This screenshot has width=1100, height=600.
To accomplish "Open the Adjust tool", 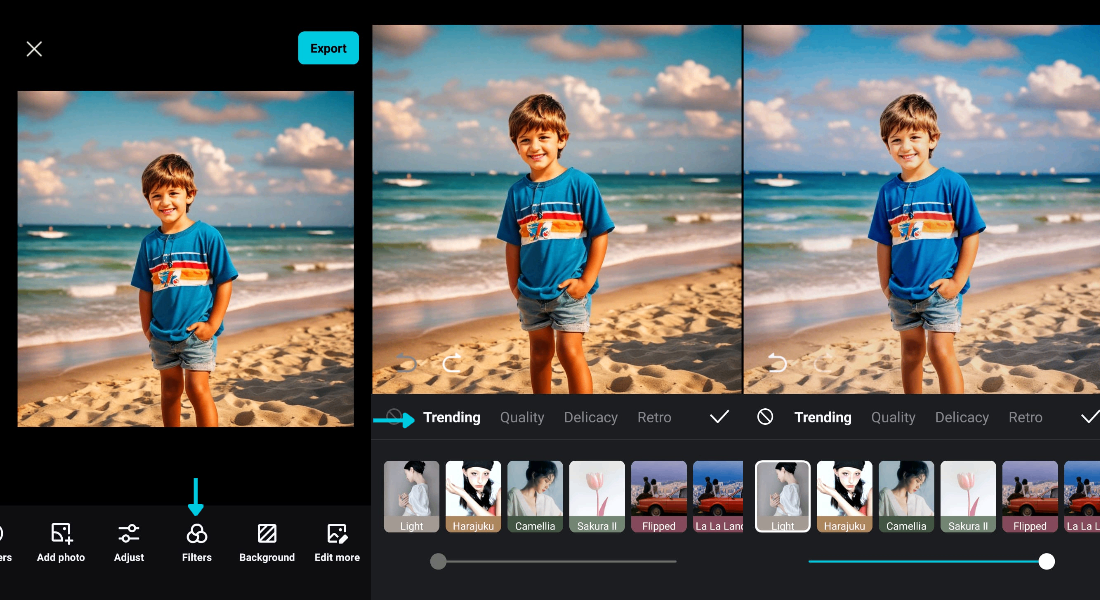I will (x=129, y=542).
